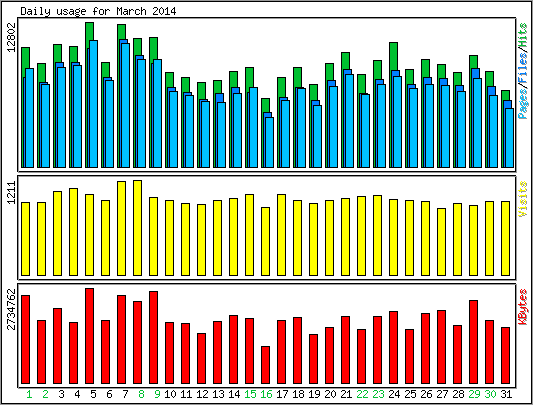Click the red KBytes bar for day 31
533x405 pixels.
click(x=505, y=355)
